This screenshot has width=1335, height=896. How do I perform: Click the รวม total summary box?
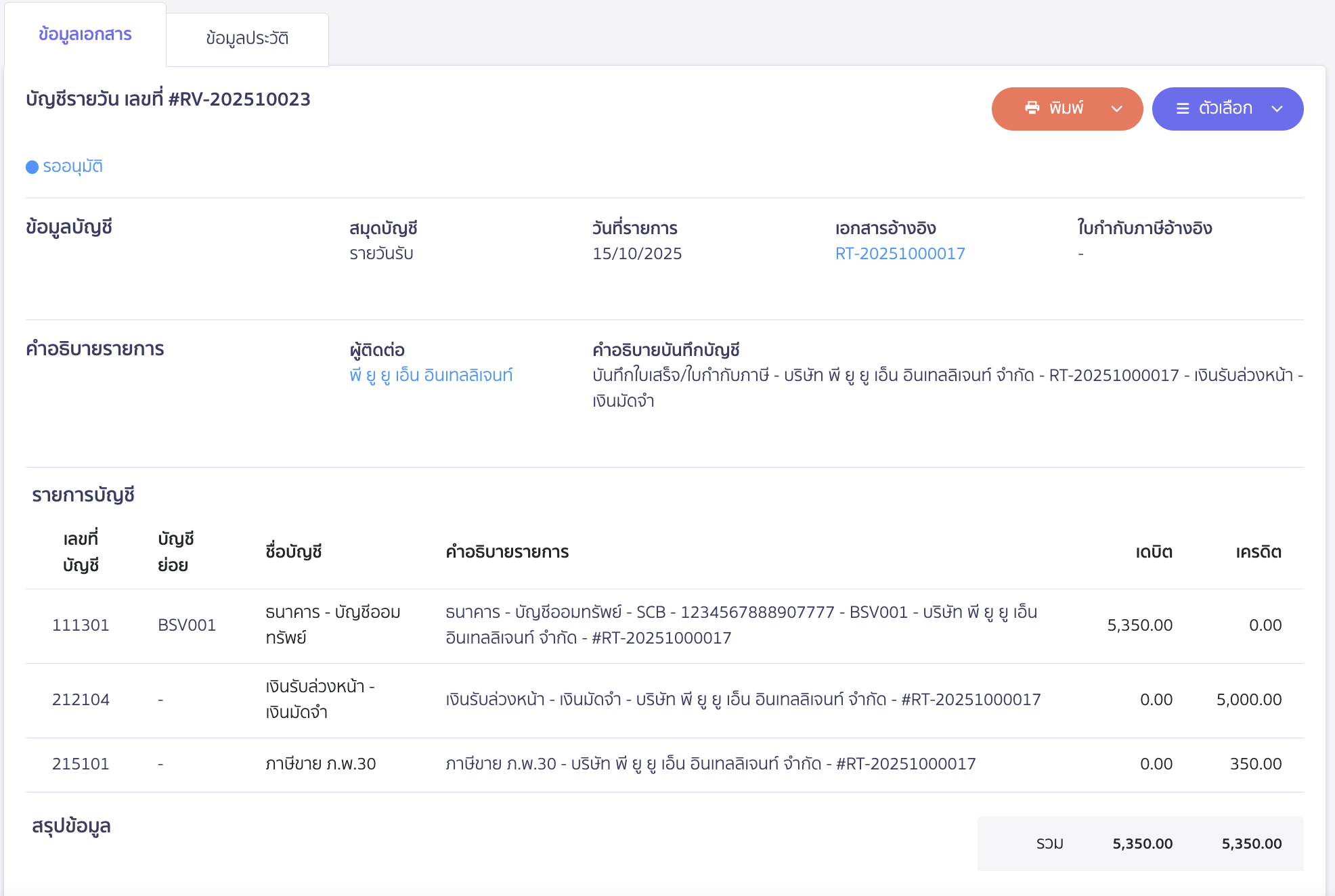pyautogui.click(x=1140, y=843)
